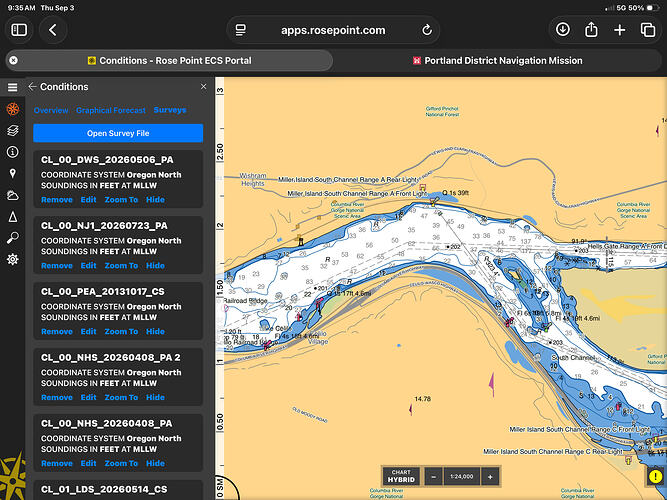Zoom To the CL_00_DWS_20260506_PA survey
This screenshot has width=667, height=500.
pyautogui.click(x=121, y=200)
